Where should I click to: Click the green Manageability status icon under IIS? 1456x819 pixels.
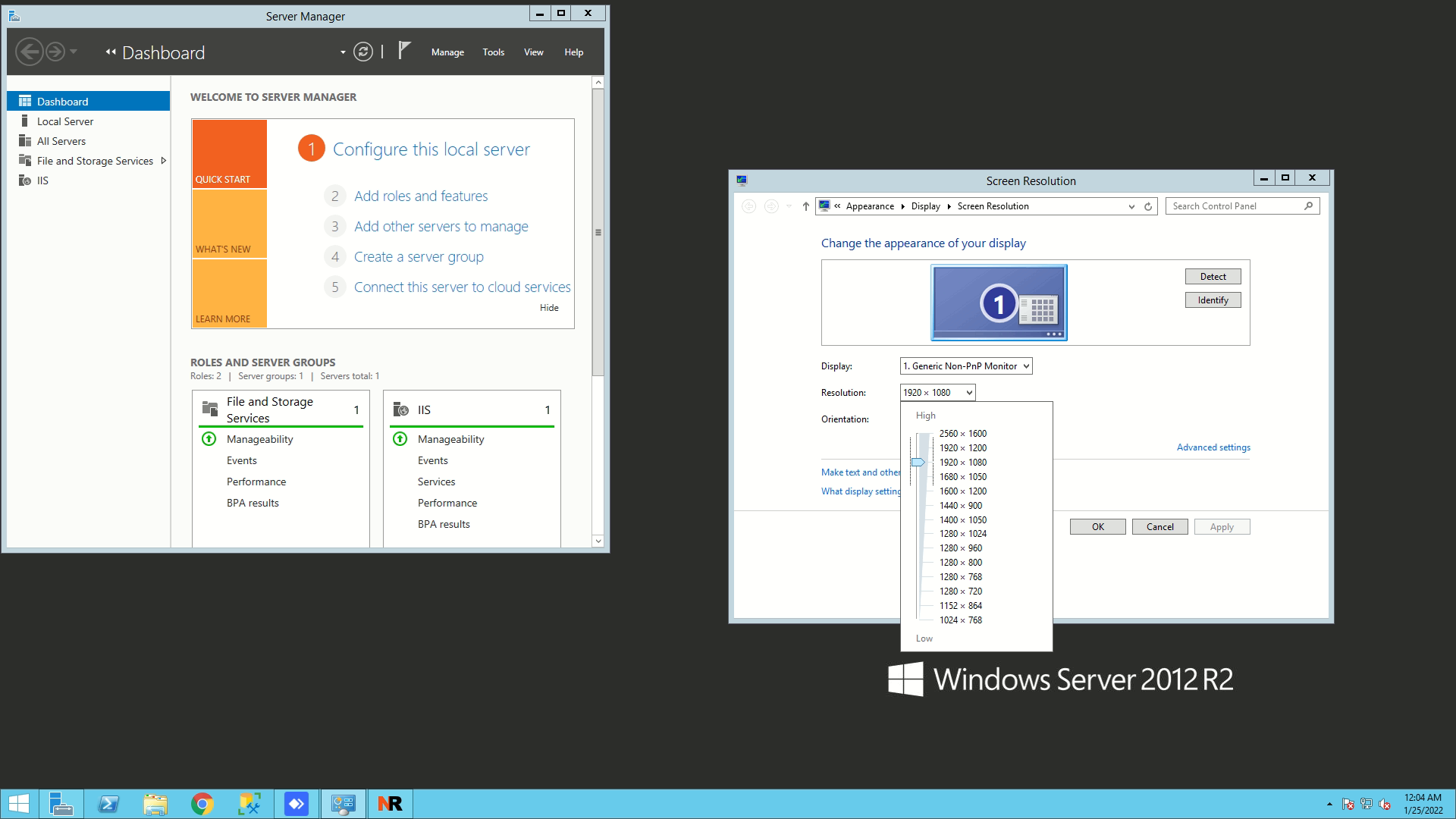[x=400, y=439]
